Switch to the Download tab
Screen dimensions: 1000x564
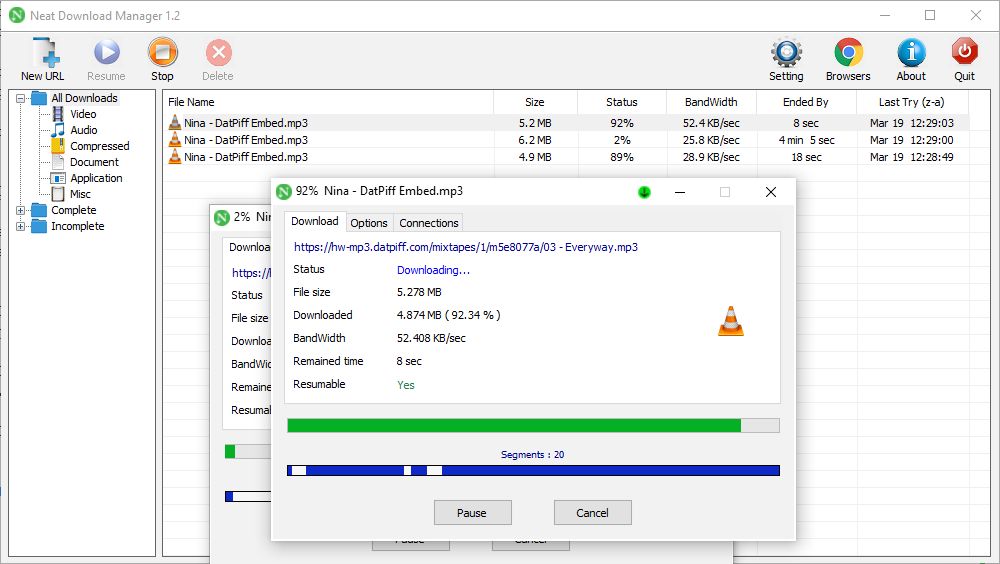pyautogui.click(x=315, y=221)
